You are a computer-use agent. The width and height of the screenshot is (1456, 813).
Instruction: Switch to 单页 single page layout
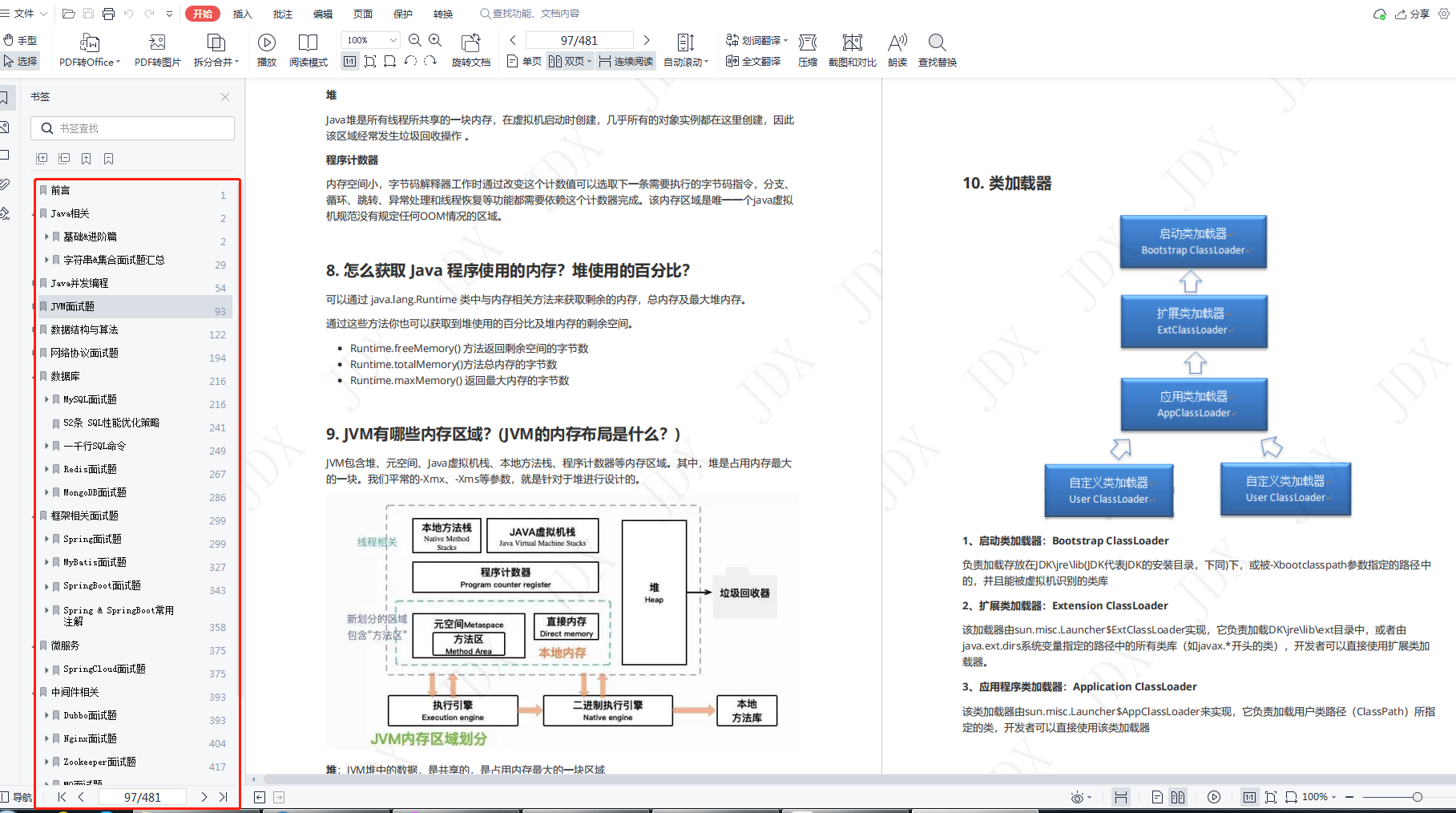pyautogui.click(x=524, y=62)
